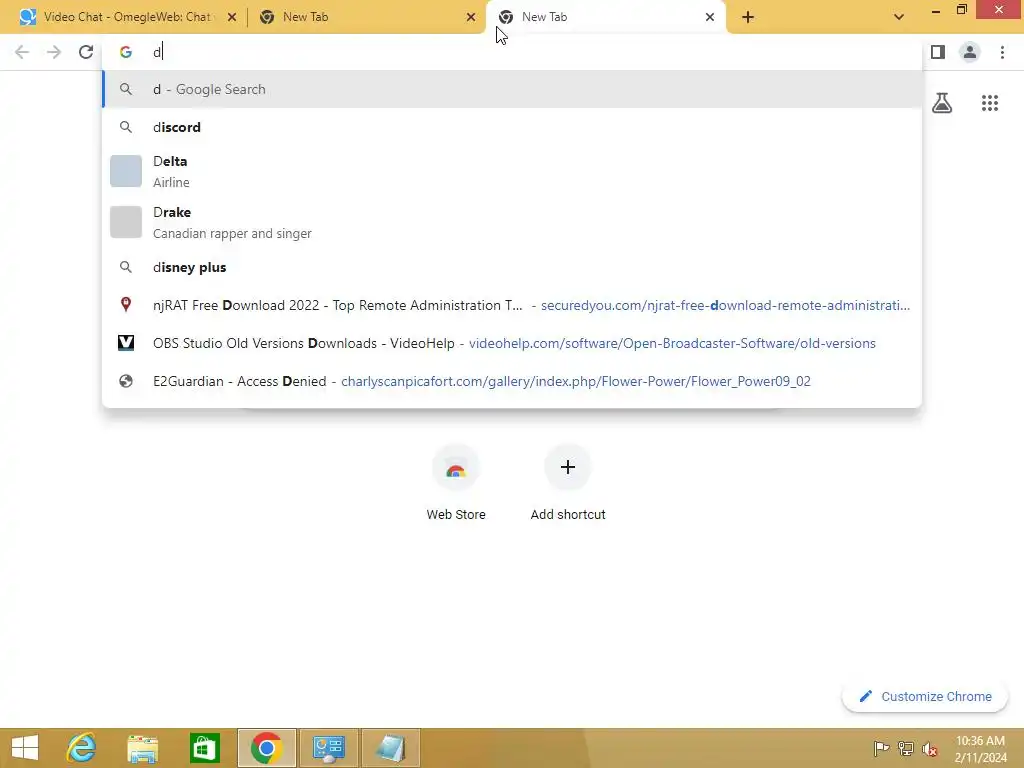Switch to the middle New Tab
Image resolution: width=1024 pixels, height=768 pixels.
coord(366,17)
